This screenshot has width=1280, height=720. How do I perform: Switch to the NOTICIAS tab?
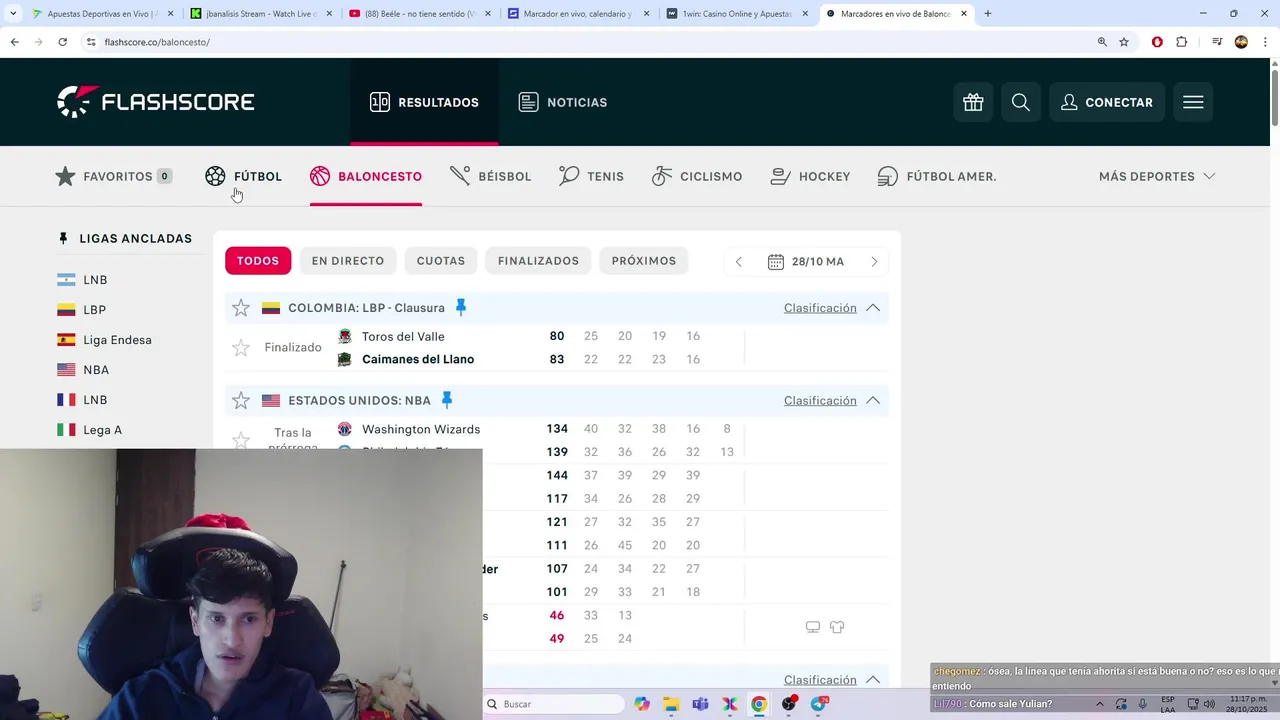tap(562, 102)
